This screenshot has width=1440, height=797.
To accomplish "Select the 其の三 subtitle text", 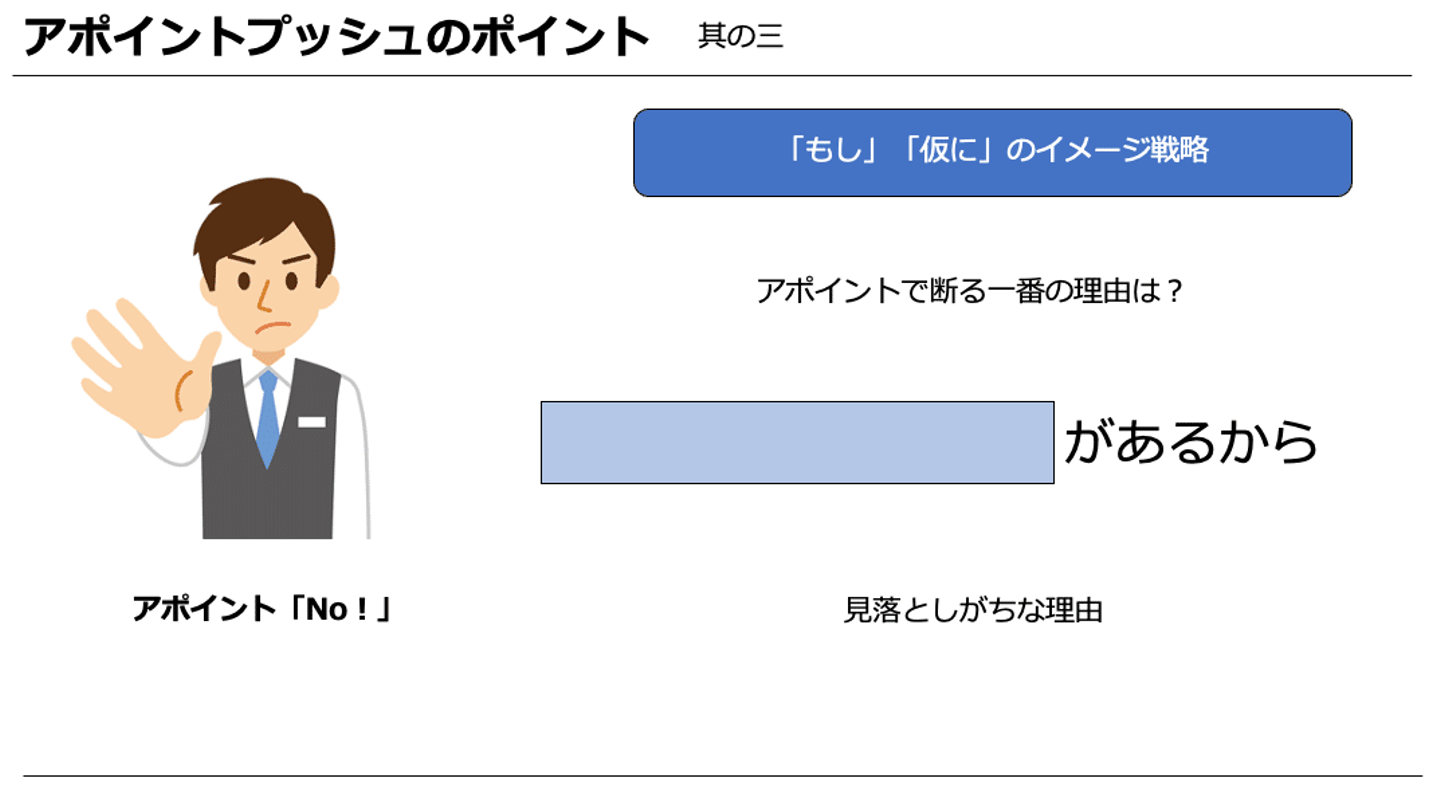I will [x=740, y=37].
